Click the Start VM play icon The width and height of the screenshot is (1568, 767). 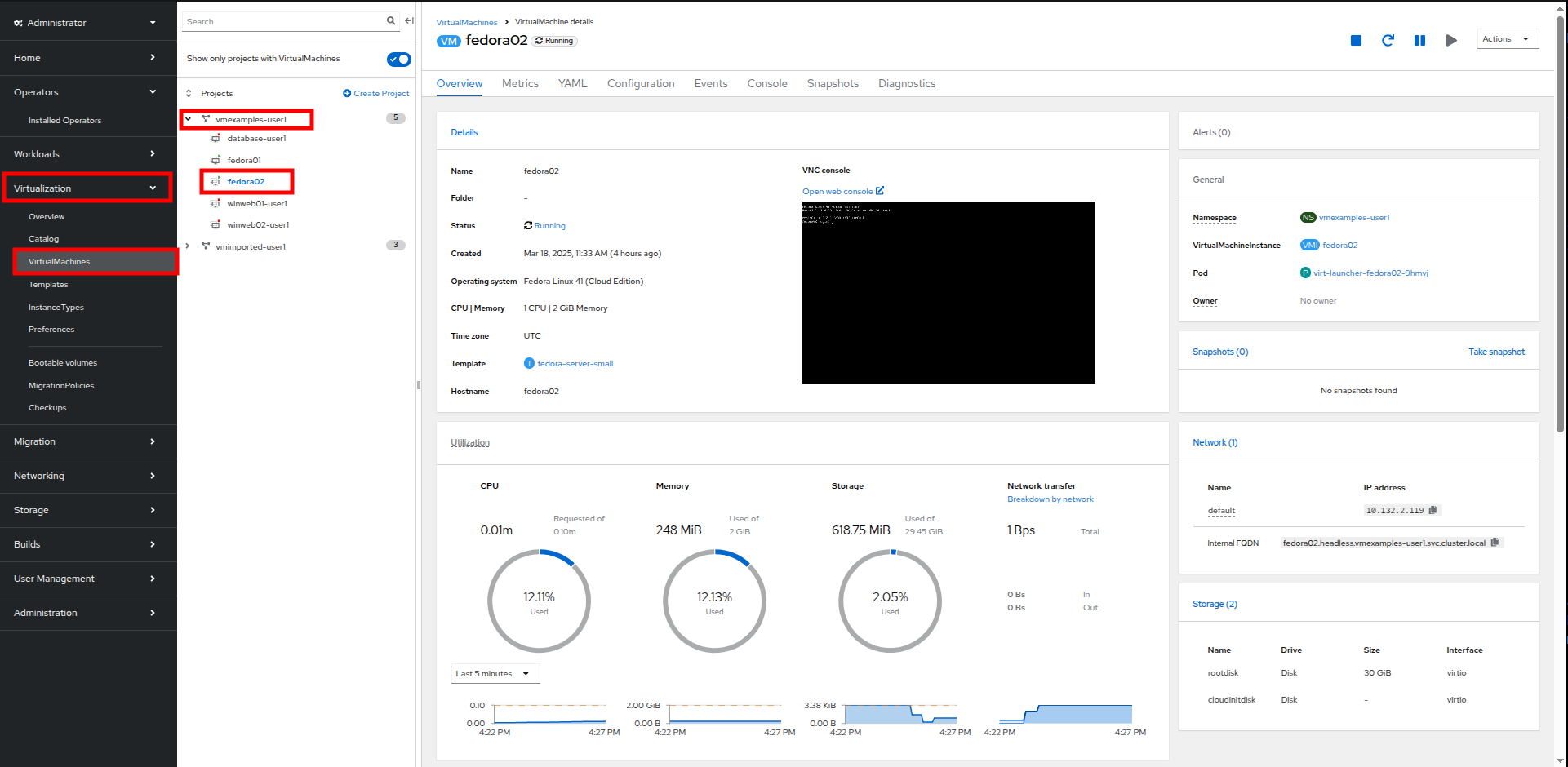click(x=1451, y=40)
